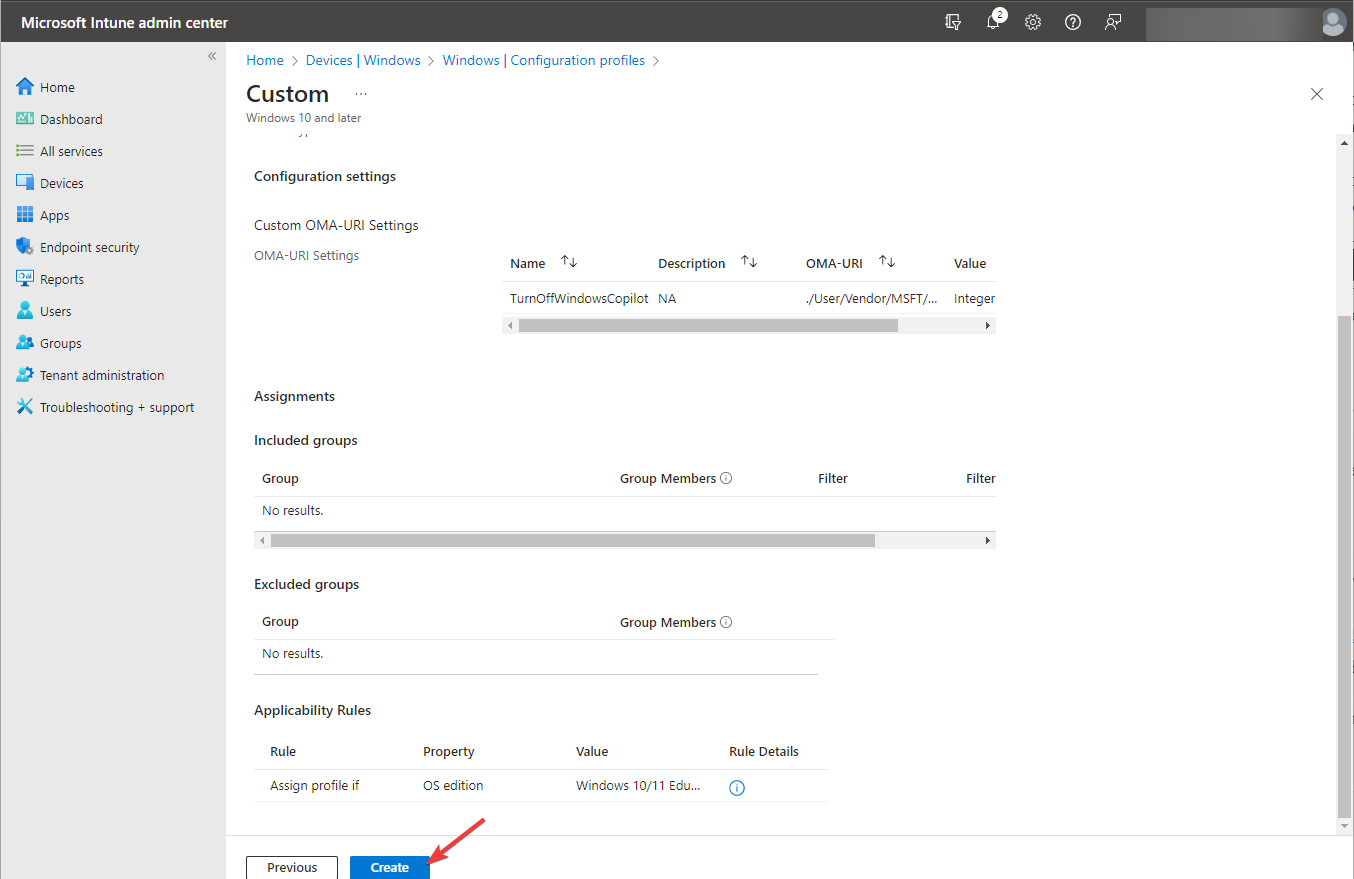Open the notifications bell icon
1354x879 pixels.
[993, 22]
